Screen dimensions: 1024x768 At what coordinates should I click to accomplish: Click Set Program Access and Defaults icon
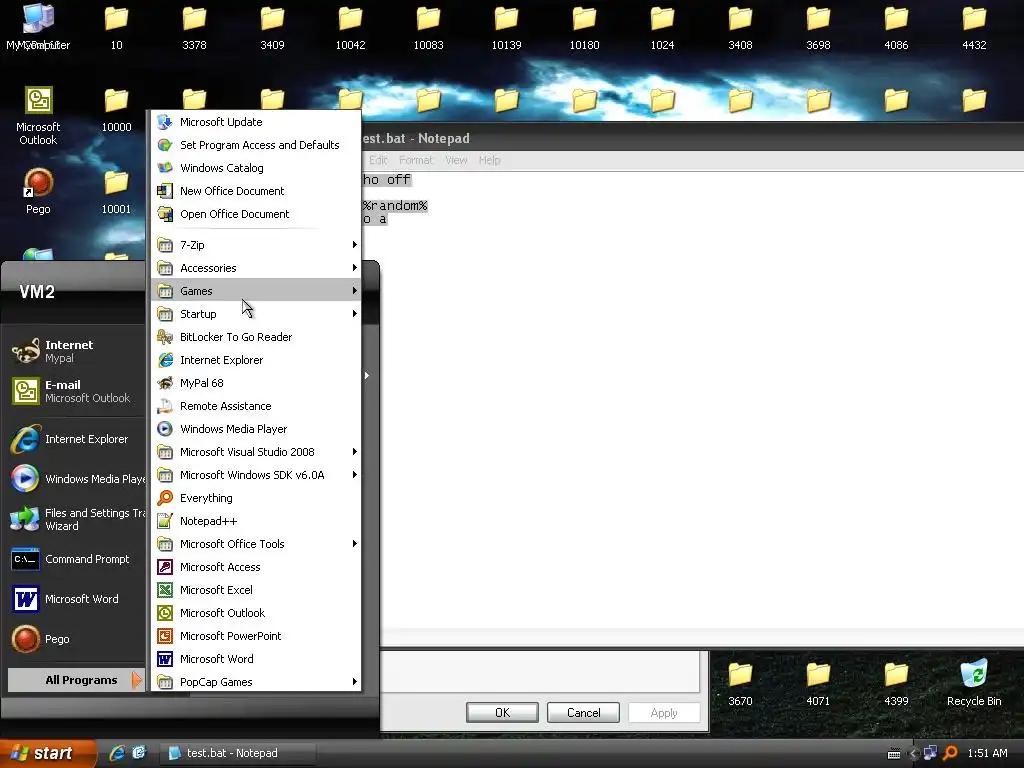point(165,145)
